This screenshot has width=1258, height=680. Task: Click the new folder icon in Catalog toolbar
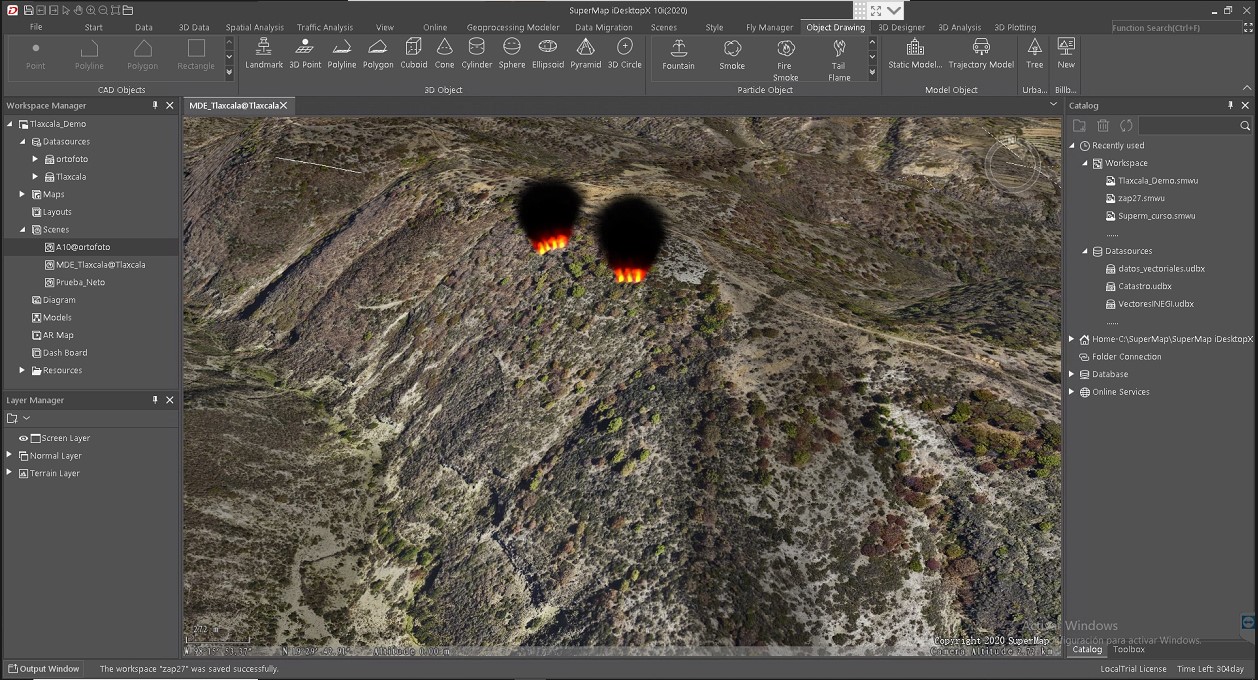click(1079, 125)
